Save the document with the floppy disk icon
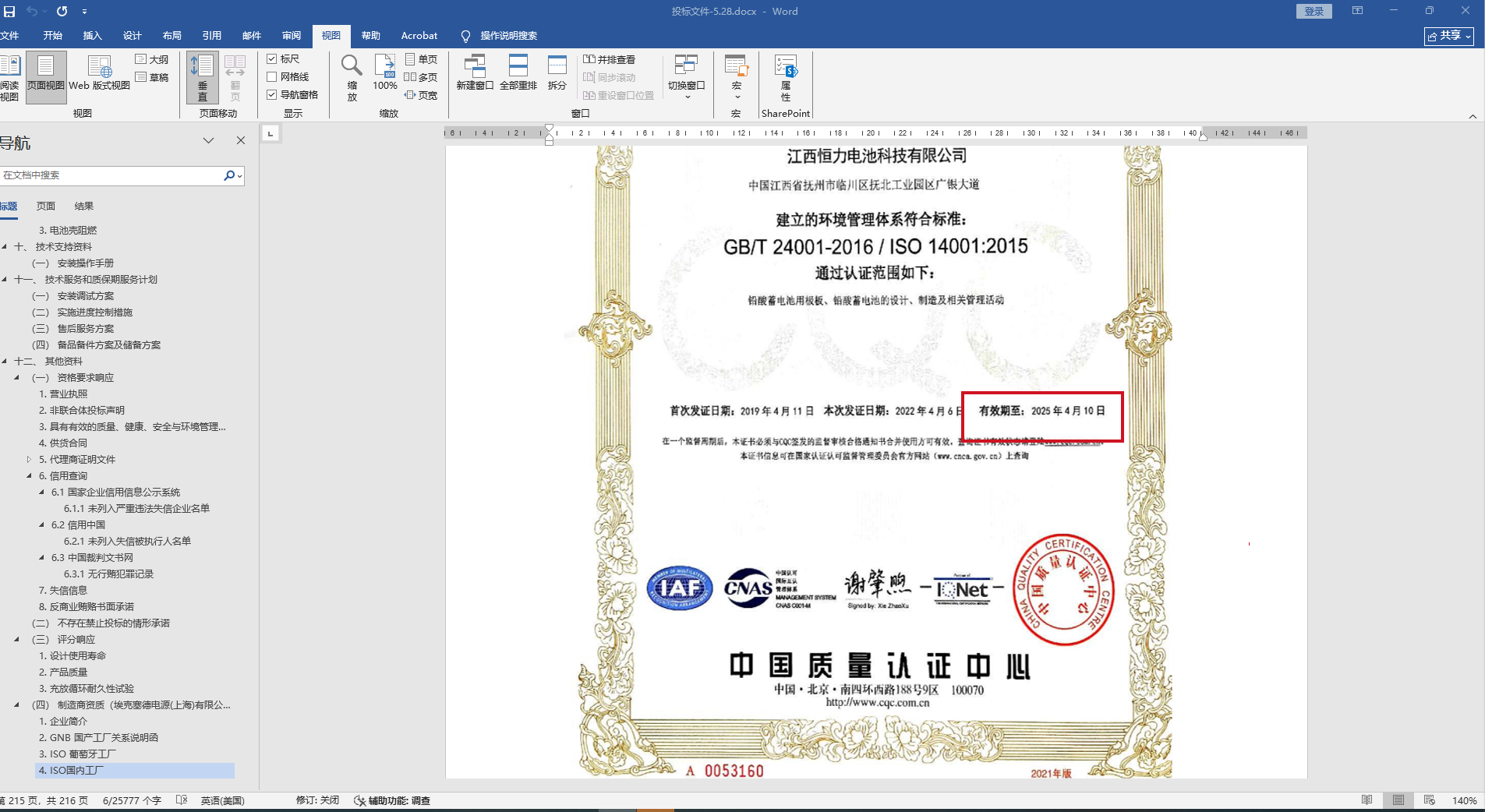This screenshot has width=1485, height=812. click(9, 11)
